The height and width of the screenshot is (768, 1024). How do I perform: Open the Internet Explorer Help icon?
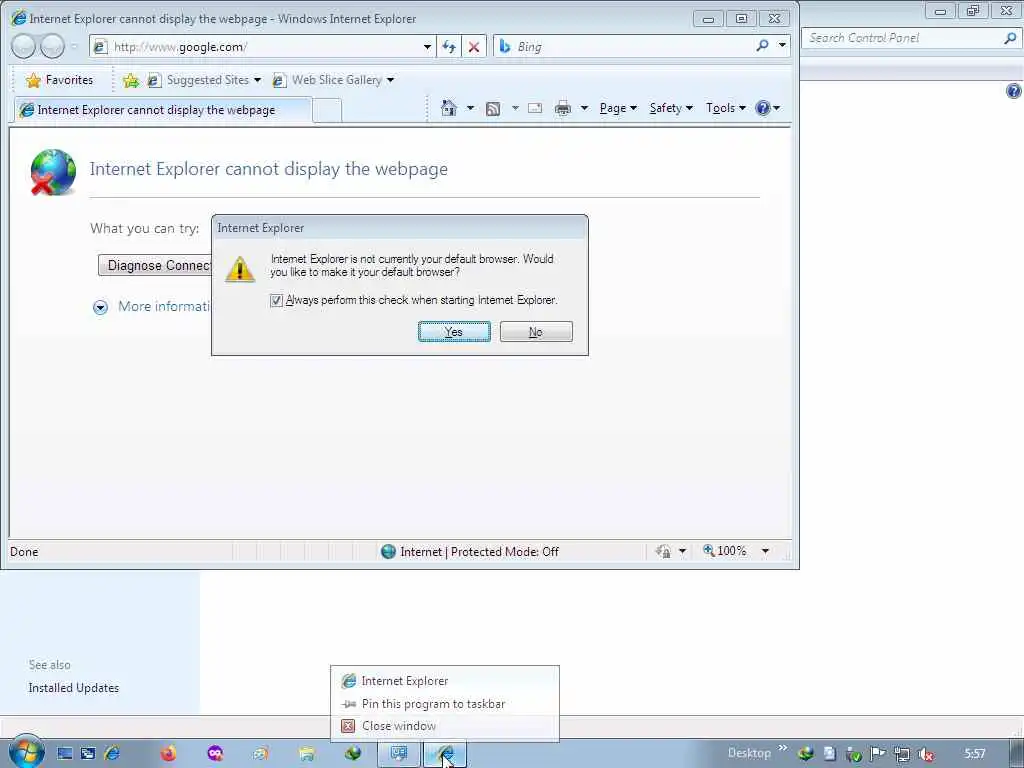coord(762,108)
